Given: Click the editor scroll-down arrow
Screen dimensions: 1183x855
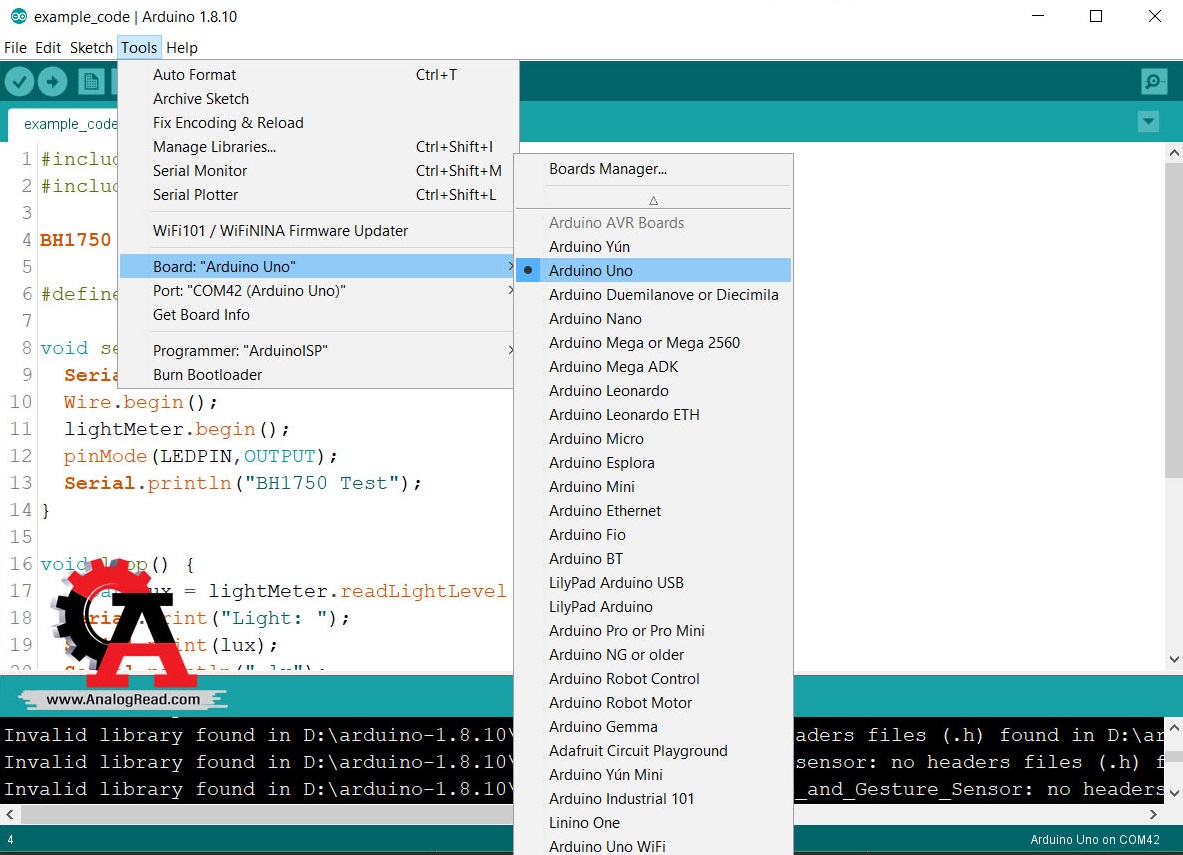Looking at the screenshot, I should click(1174, 659).
